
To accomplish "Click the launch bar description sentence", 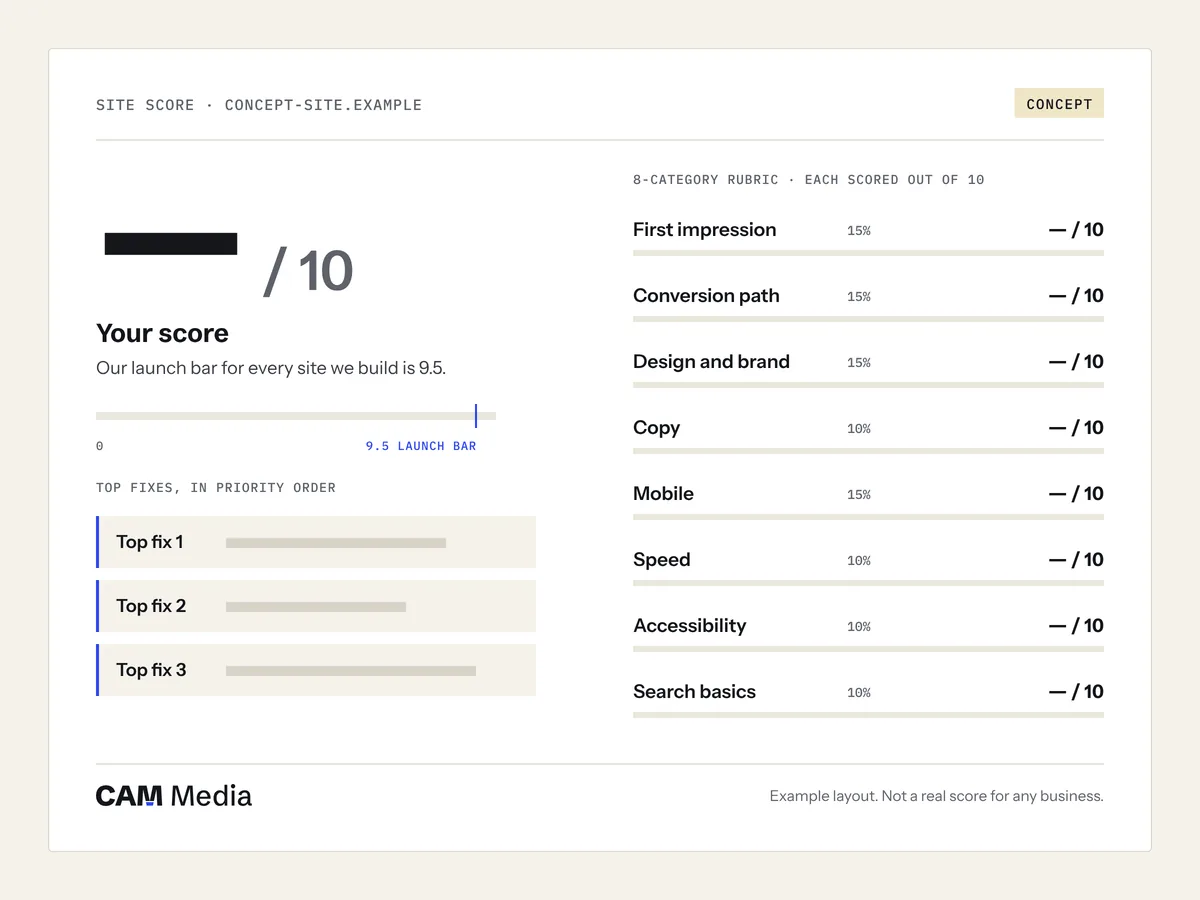I will point(271,368).
